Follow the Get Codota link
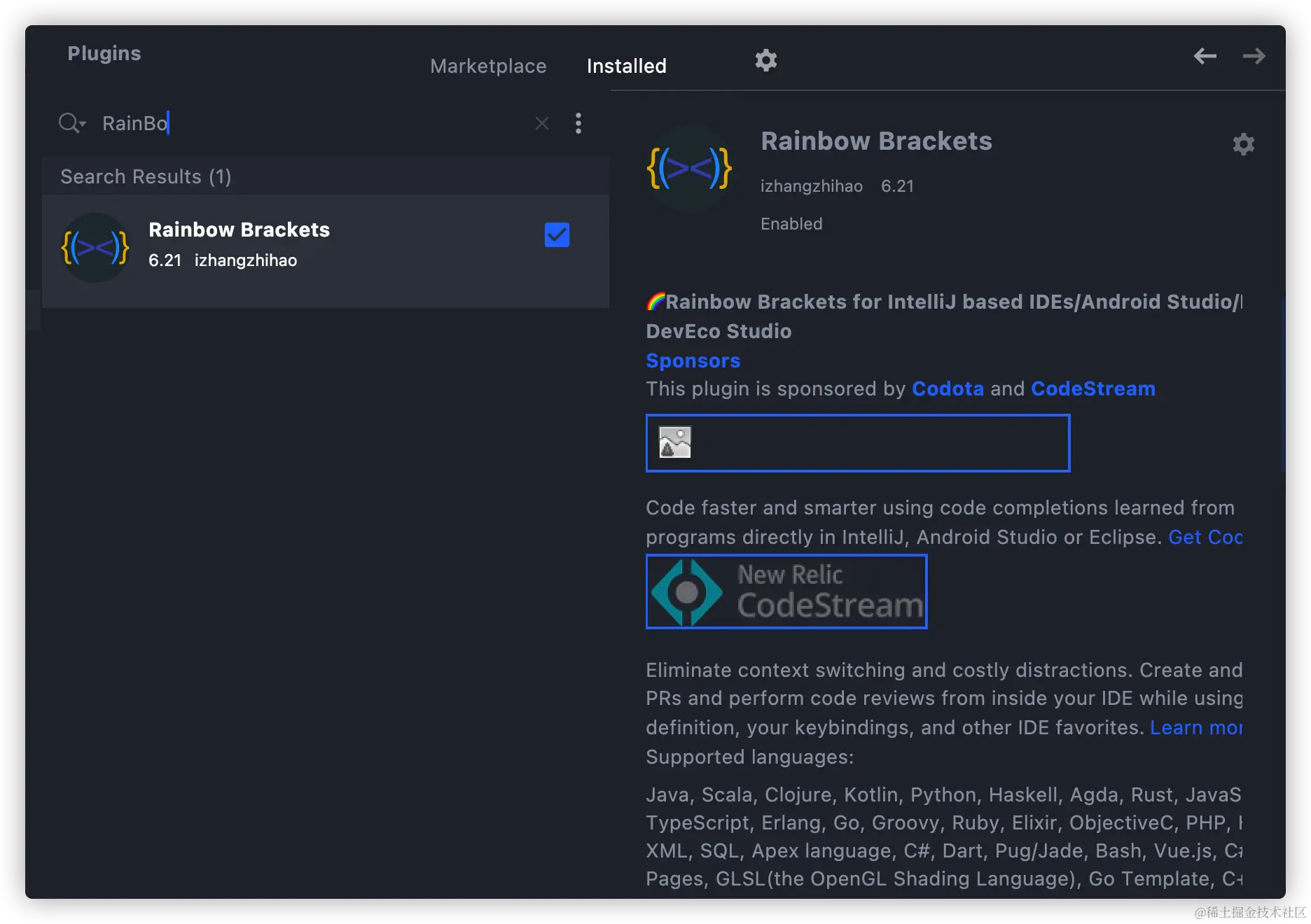This screenshot has height=924, width=1311. [x=1205, y=537]
